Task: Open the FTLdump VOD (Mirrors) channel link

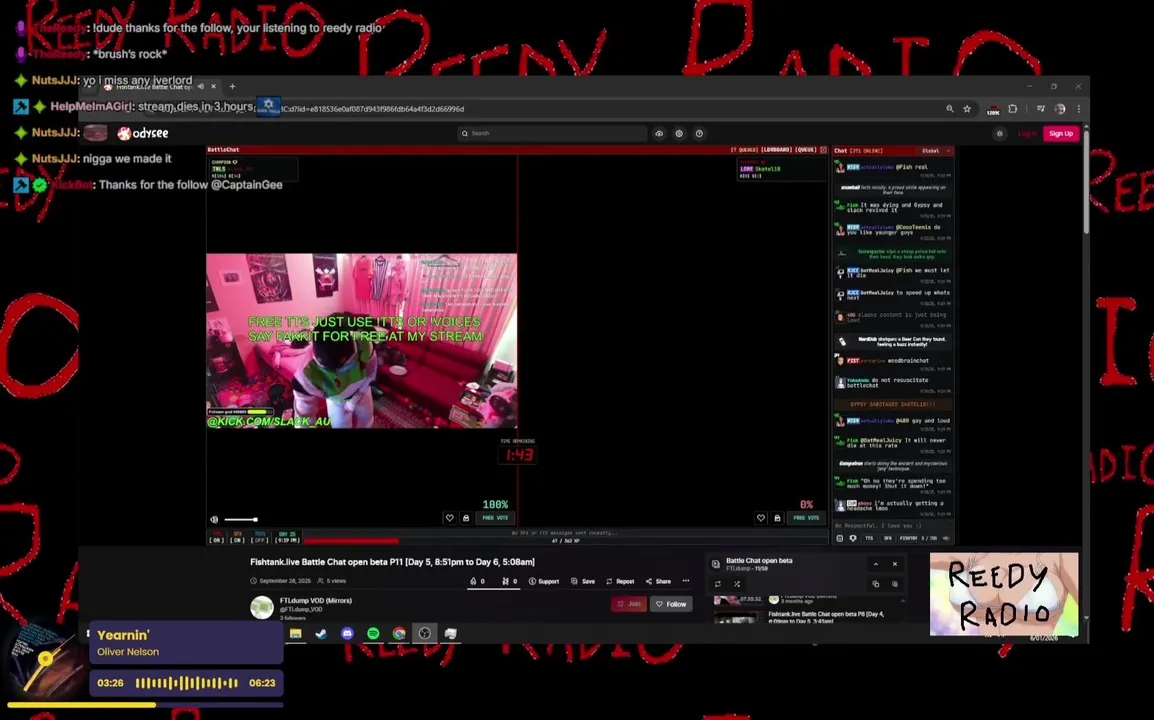Action: pyautogui.click(x=316, y=601)
